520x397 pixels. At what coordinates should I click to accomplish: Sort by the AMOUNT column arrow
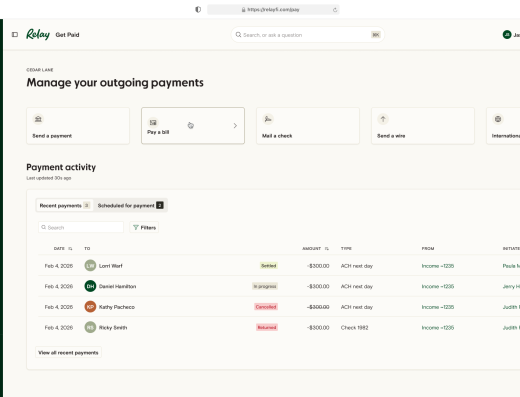click(x=327, y=249)
